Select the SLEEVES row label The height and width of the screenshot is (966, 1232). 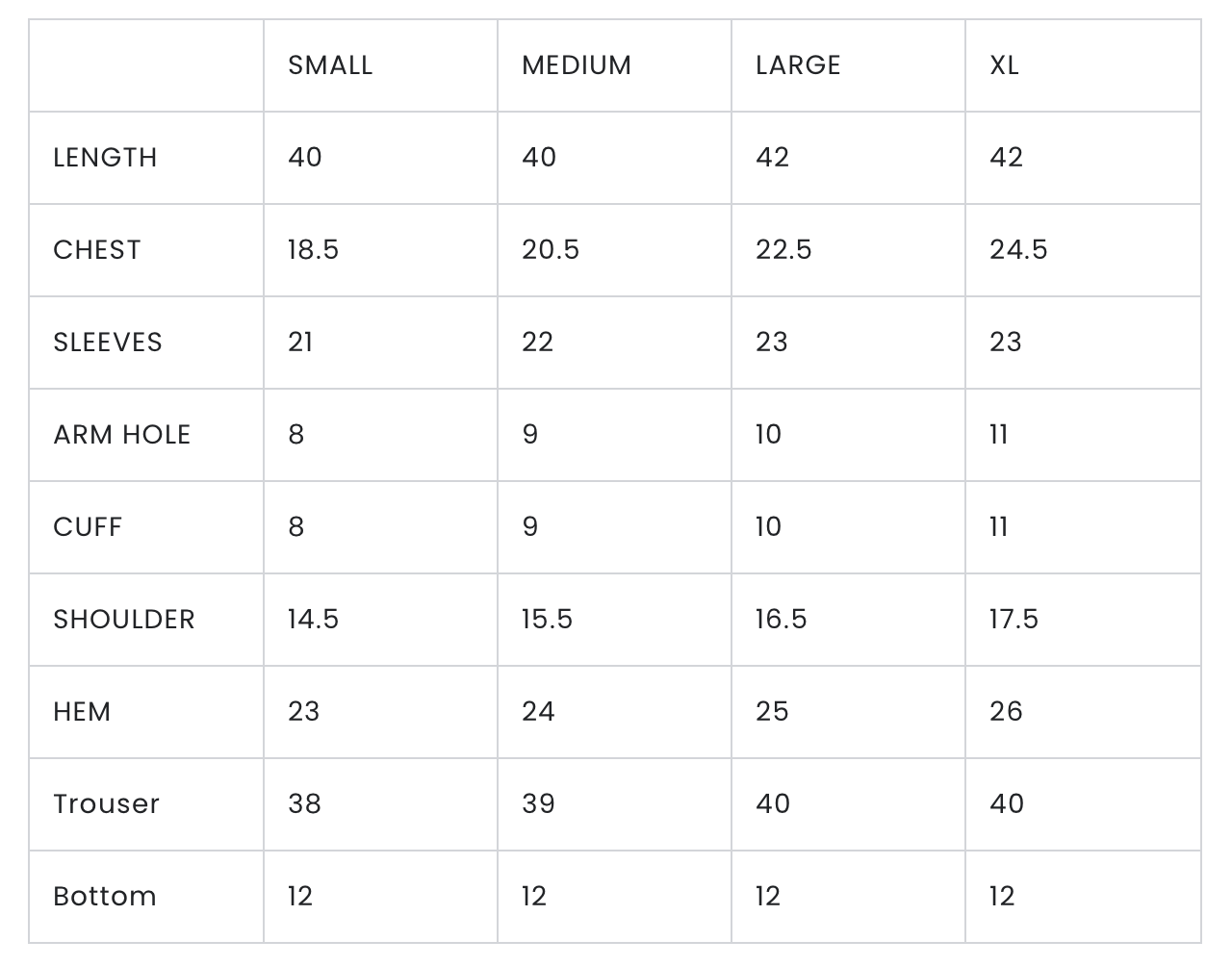tap(108, 343)
